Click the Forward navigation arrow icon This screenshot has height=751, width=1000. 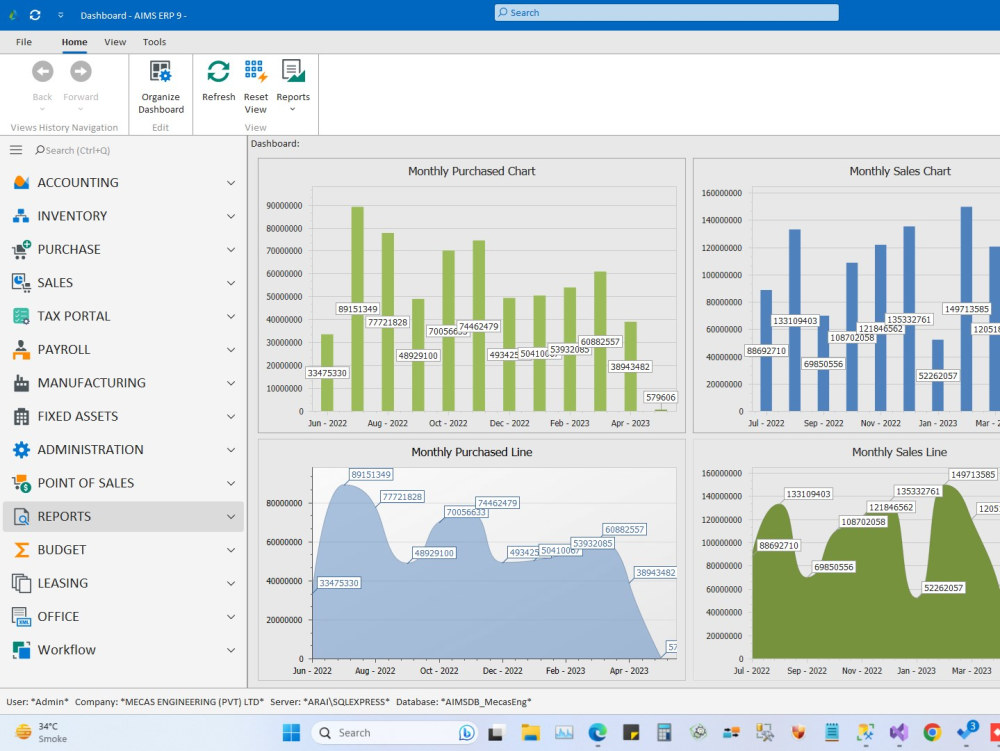(81, 71)
